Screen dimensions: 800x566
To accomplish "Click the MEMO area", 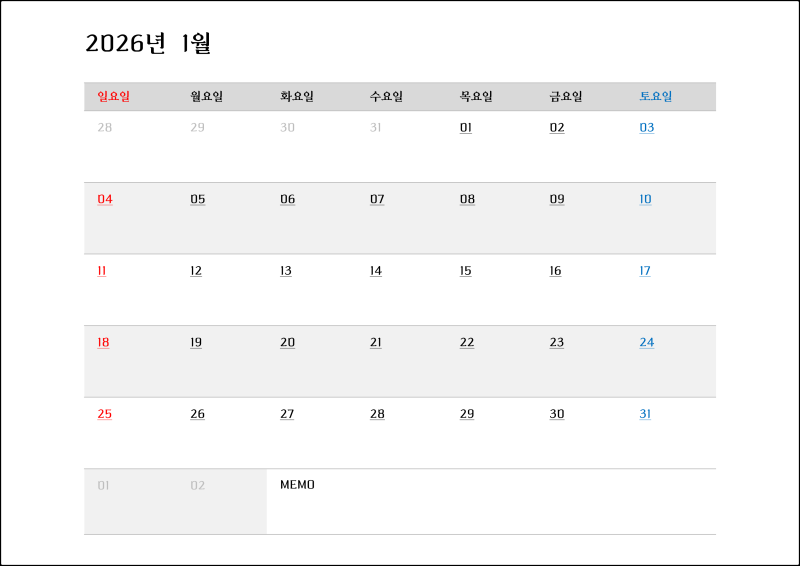I will point(491,502).
